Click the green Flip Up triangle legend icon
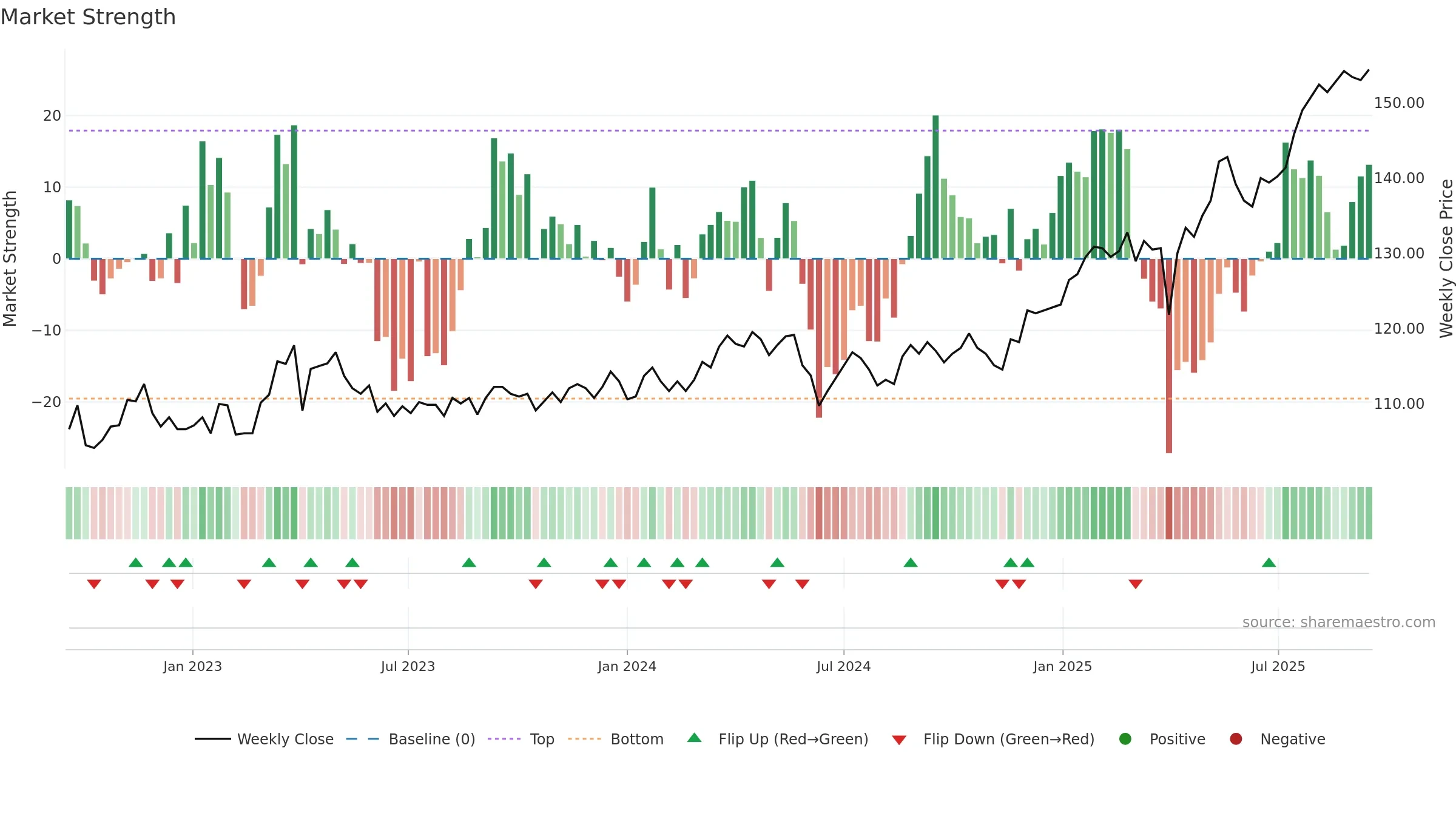The image size is (1456, 819). [x=695, y=738]
